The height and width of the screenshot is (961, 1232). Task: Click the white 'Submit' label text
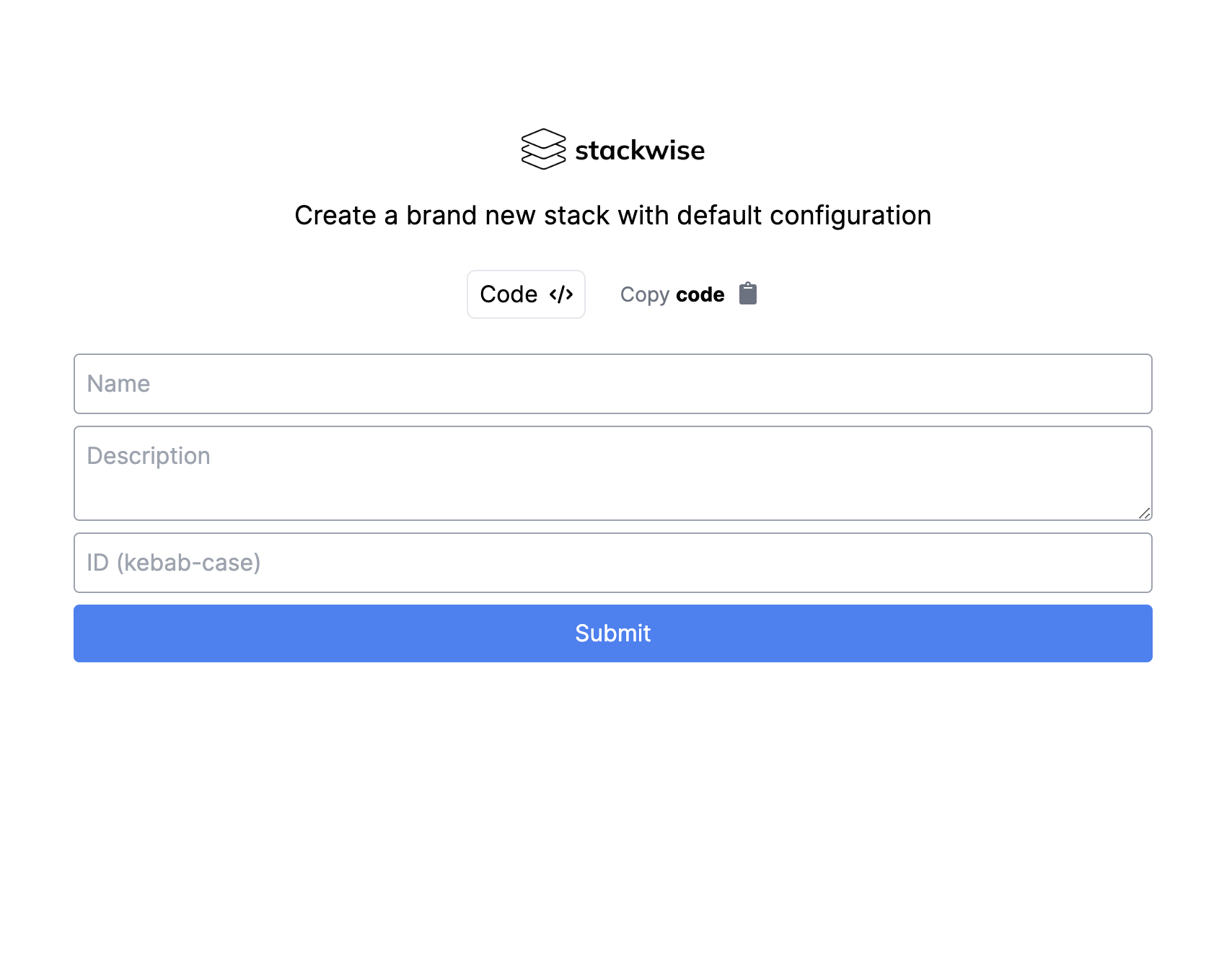point(613,633)
